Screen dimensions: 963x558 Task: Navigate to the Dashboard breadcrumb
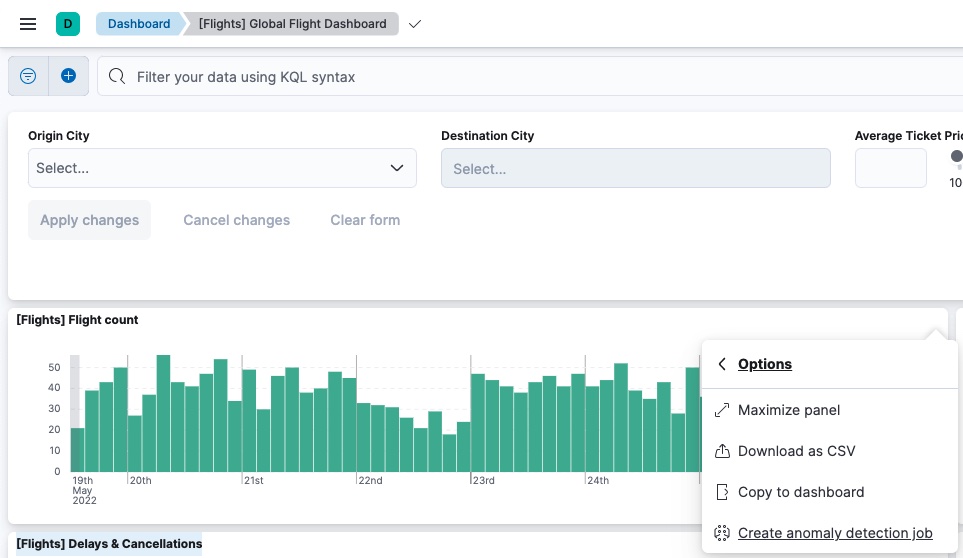(x=139, y=24)
